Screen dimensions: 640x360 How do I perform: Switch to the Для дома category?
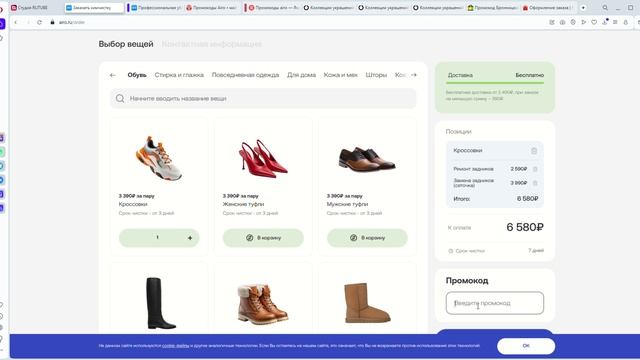point(302,75)
